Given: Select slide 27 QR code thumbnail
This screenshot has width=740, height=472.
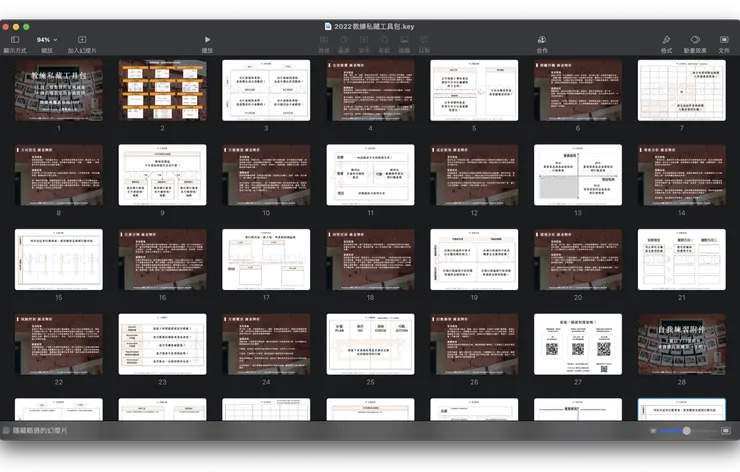Looking at the screenshot, I should 578,344.
